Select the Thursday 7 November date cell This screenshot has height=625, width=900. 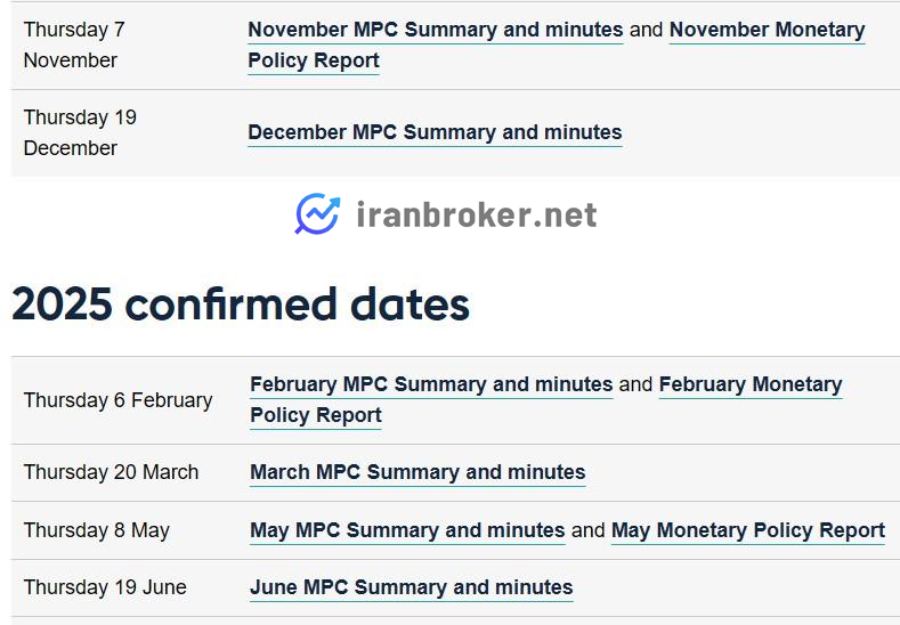tap(74, 45)
